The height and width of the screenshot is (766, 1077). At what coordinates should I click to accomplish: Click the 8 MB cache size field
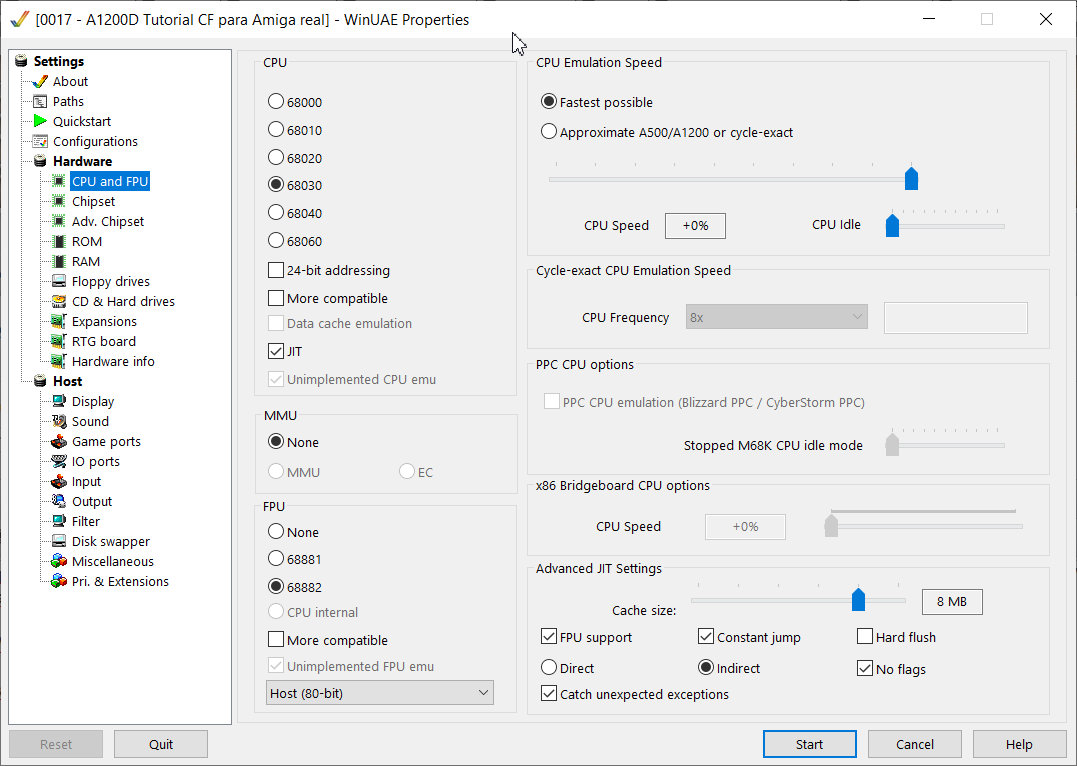[952, 601]
